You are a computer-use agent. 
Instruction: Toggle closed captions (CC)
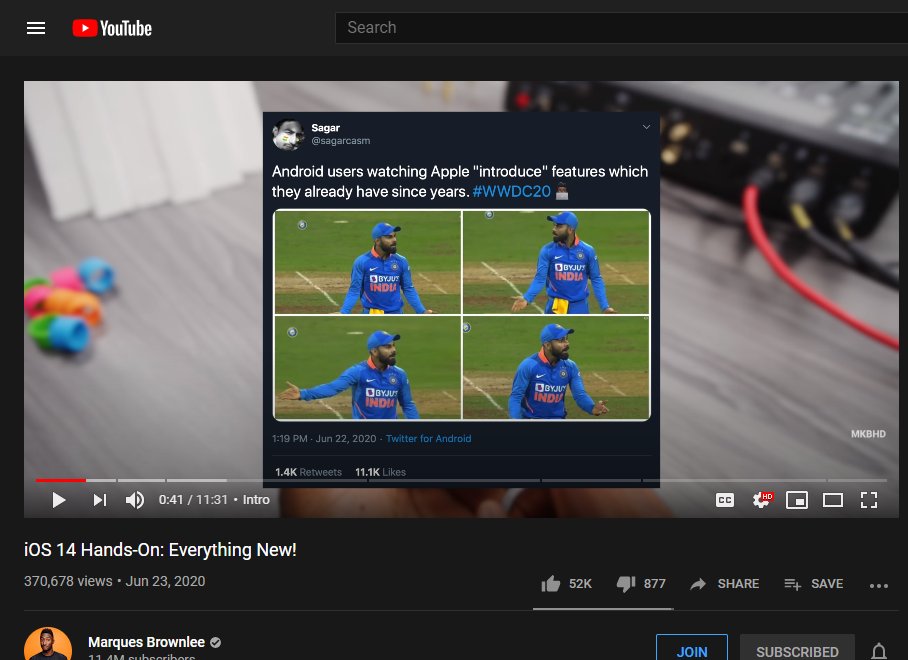click(724, 500)
